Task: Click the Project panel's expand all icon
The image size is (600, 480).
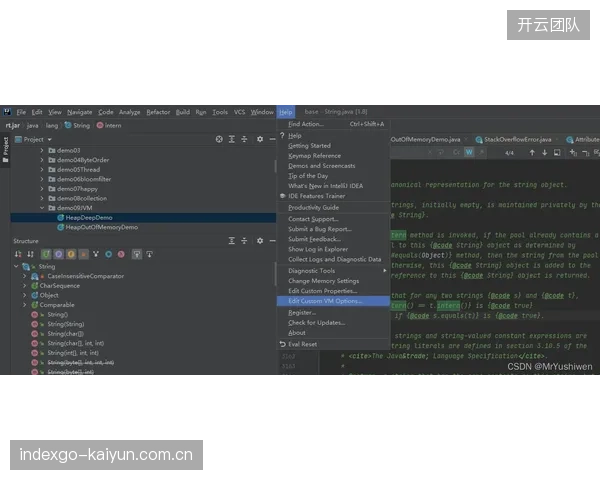Action: point(232,139)
